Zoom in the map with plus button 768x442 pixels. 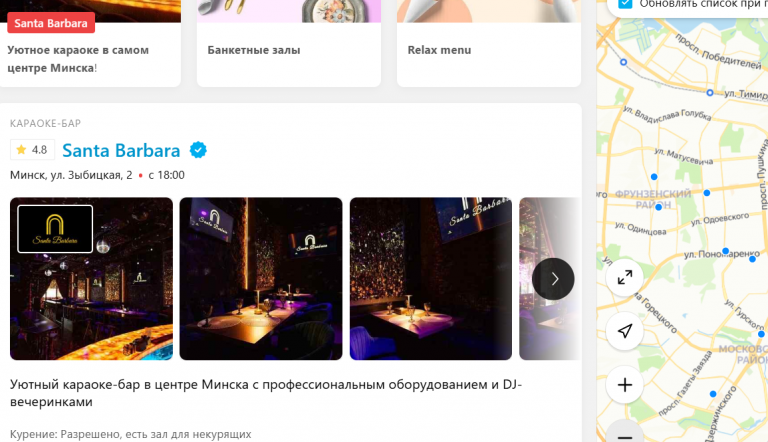[x=624, y=385]
